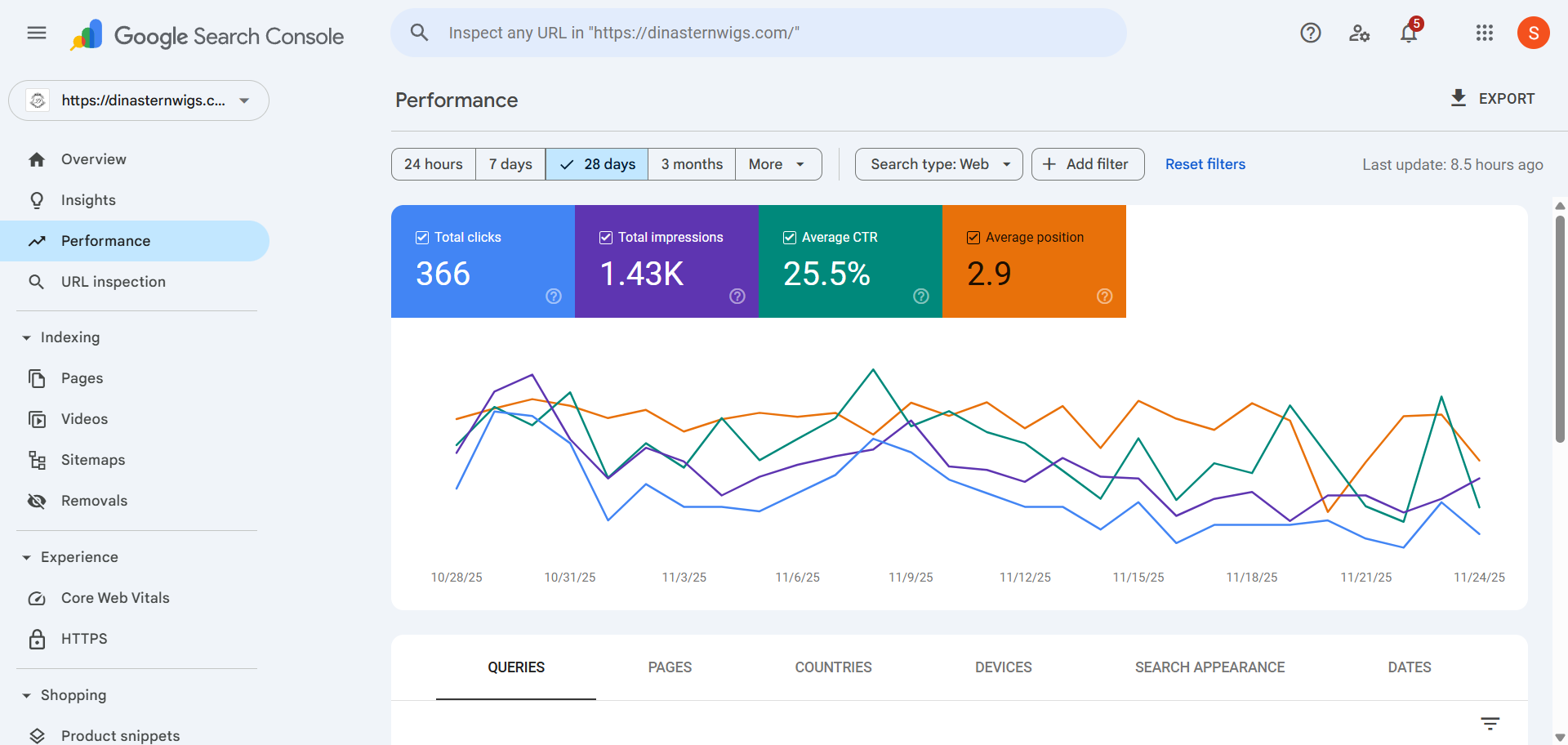
Task: Select the 3 months date range
Action: coord(692,164)
